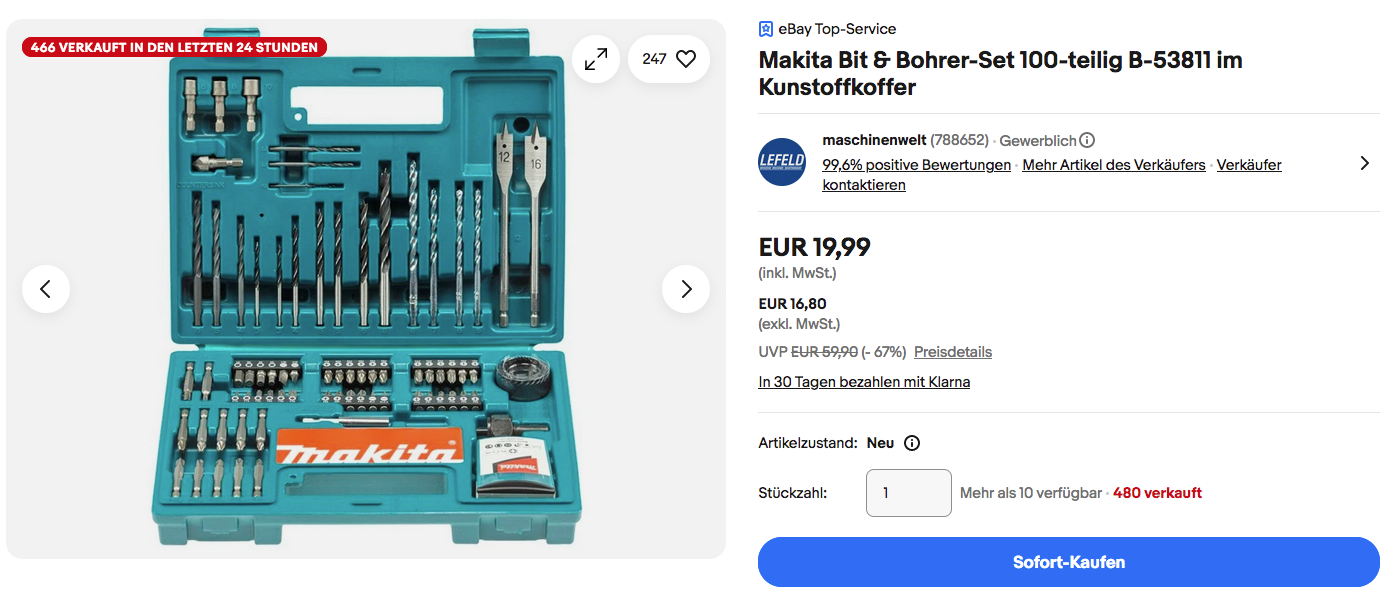Show info icon next to Artikelzustand Neu

click(912, 443)
